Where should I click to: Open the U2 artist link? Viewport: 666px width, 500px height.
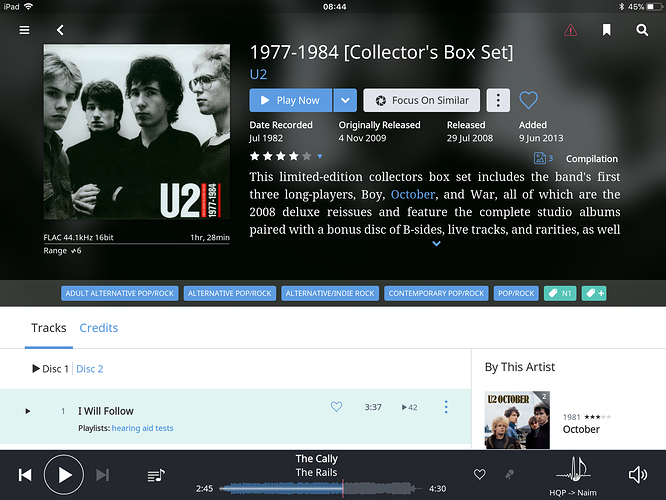point(258,74)
